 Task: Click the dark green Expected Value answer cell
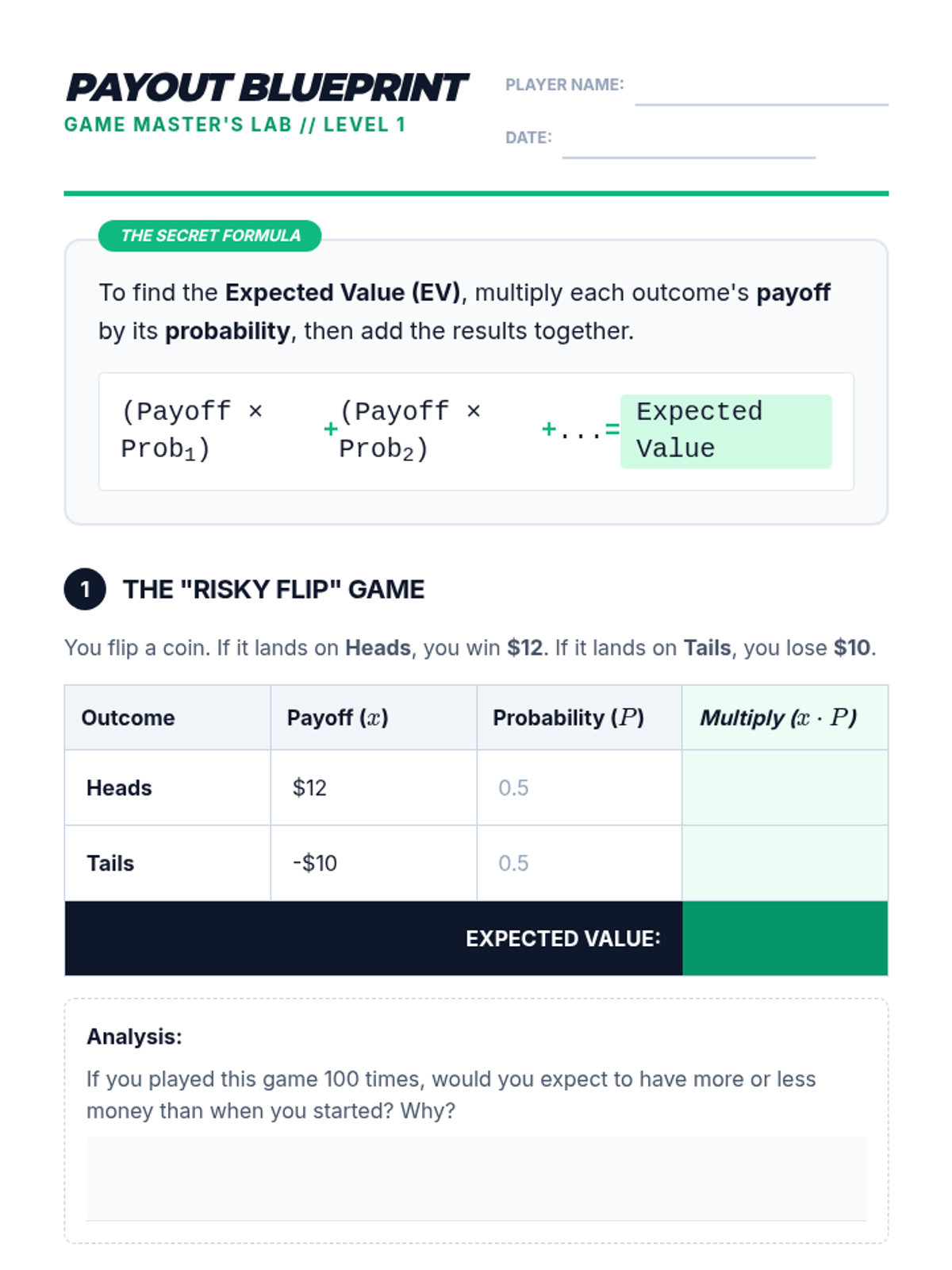[785, 938]
